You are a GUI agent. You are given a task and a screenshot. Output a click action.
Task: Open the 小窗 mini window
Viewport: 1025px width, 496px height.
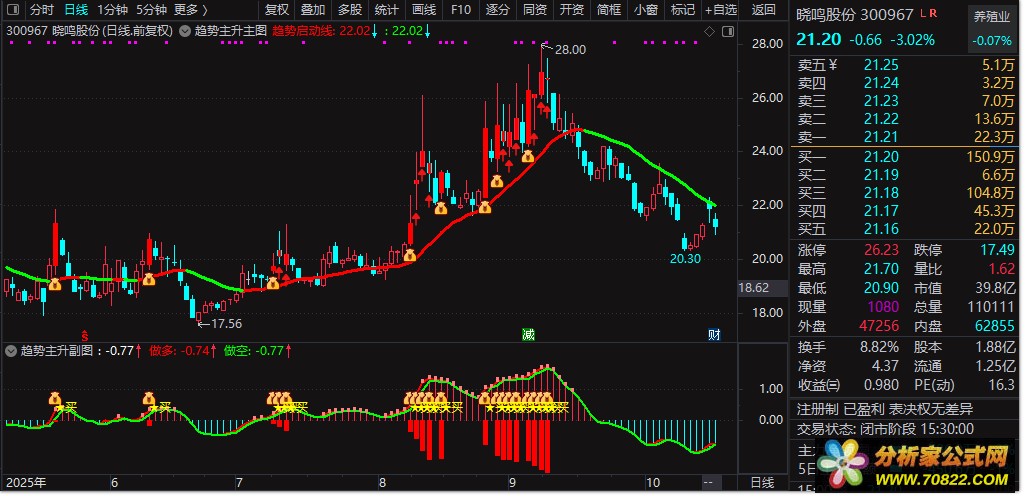coord(645,10)
